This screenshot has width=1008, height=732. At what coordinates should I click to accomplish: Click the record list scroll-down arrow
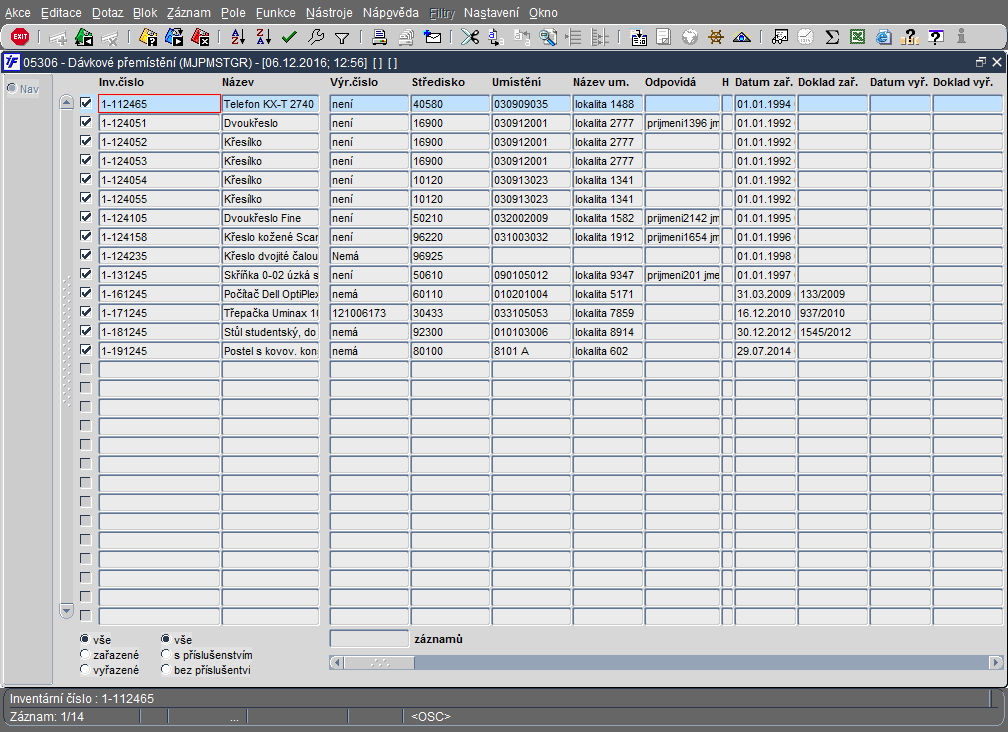[x=66, y=609]
